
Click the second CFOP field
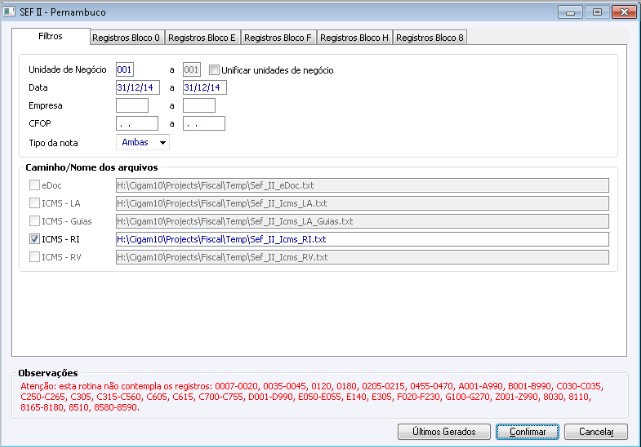point(204,124)
